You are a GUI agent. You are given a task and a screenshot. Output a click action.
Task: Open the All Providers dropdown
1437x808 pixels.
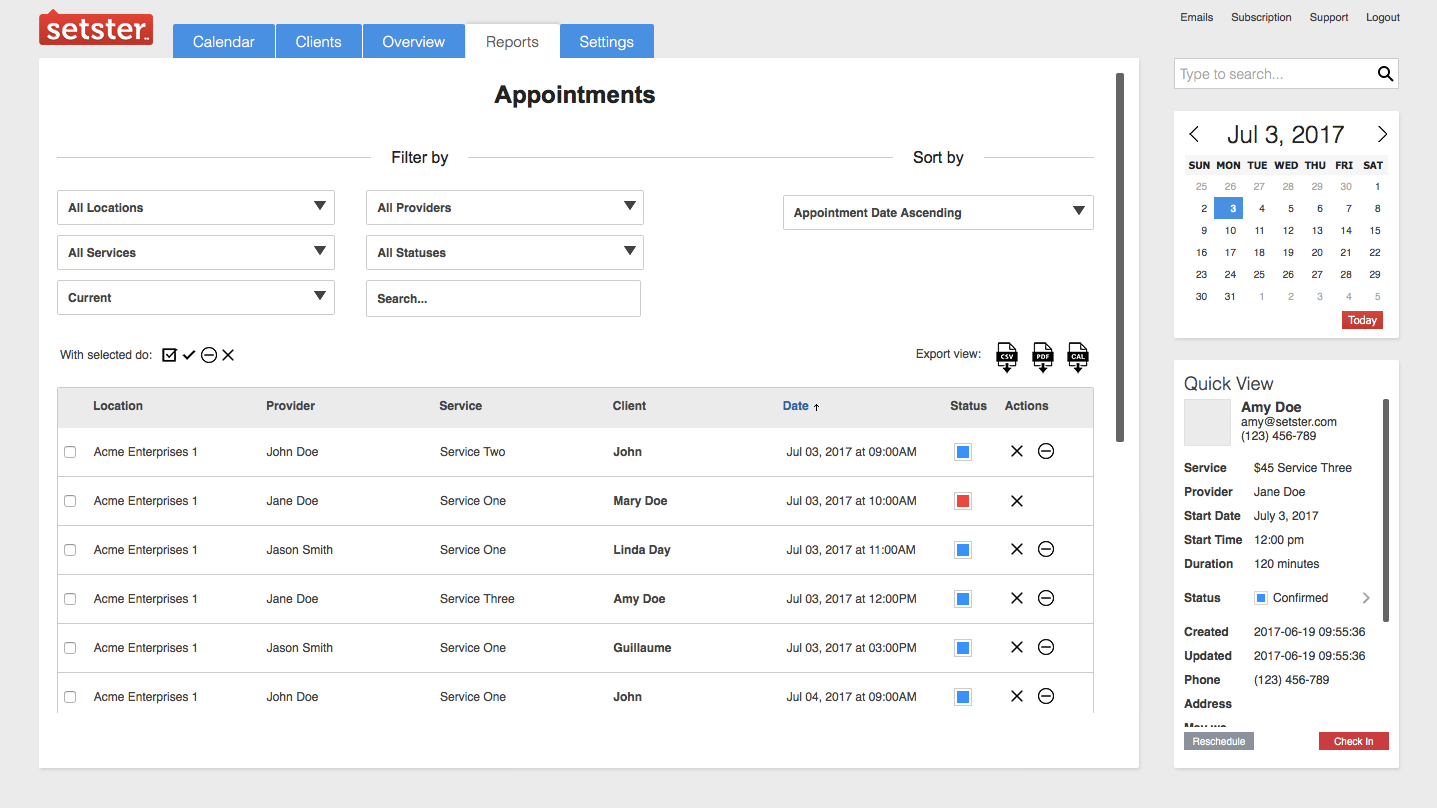505,208
